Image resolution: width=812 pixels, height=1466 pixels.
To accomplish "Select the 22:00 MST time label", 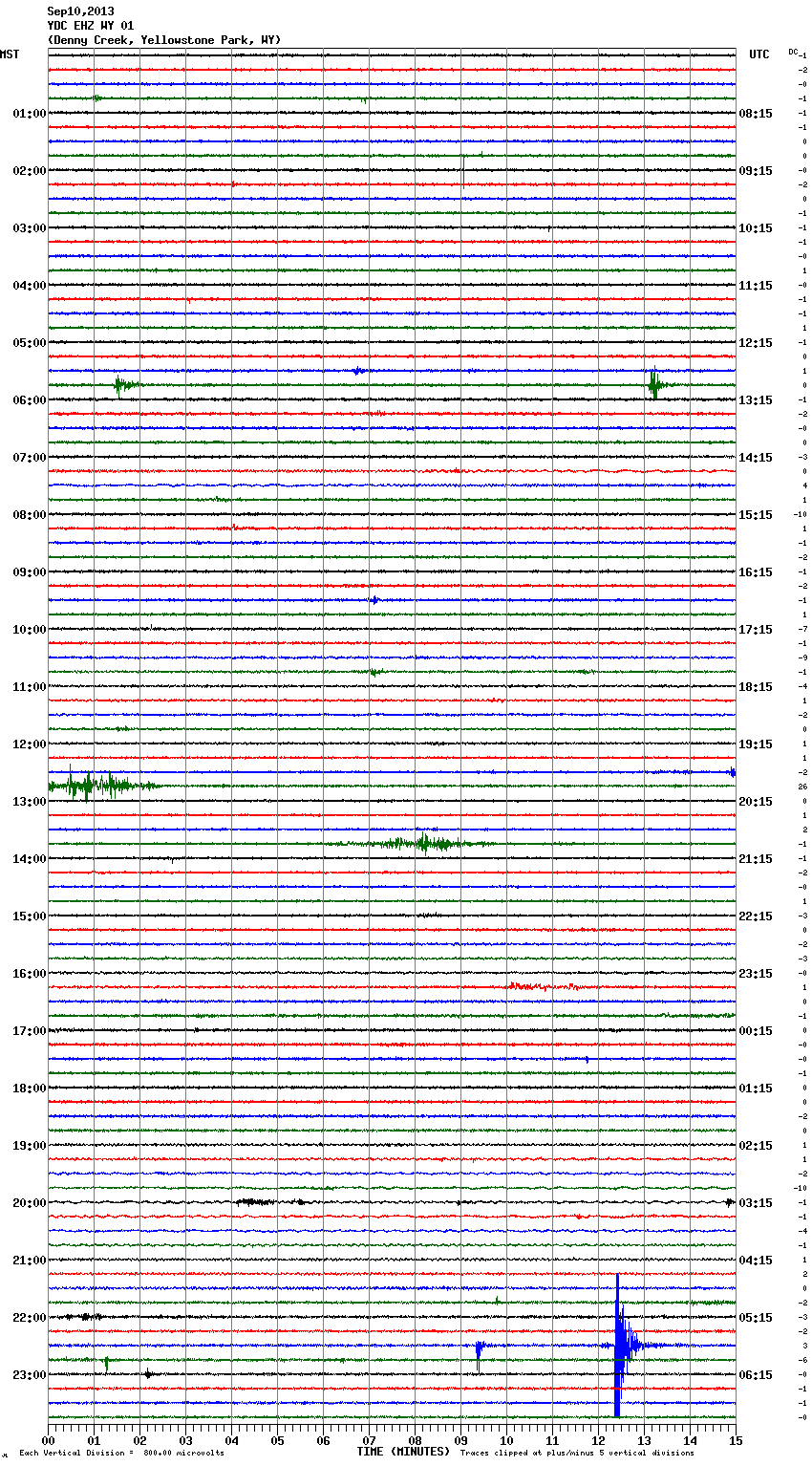I will click(30, 1318).
